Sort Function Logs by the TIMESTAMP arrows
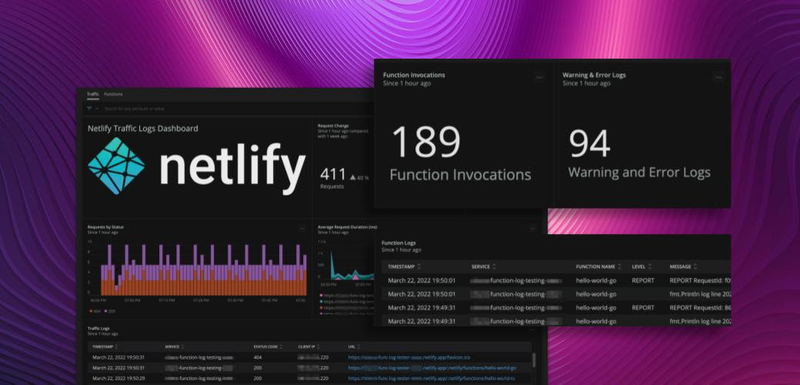The height and width of the screenshot is (385, 800). (x=419, y=267)
